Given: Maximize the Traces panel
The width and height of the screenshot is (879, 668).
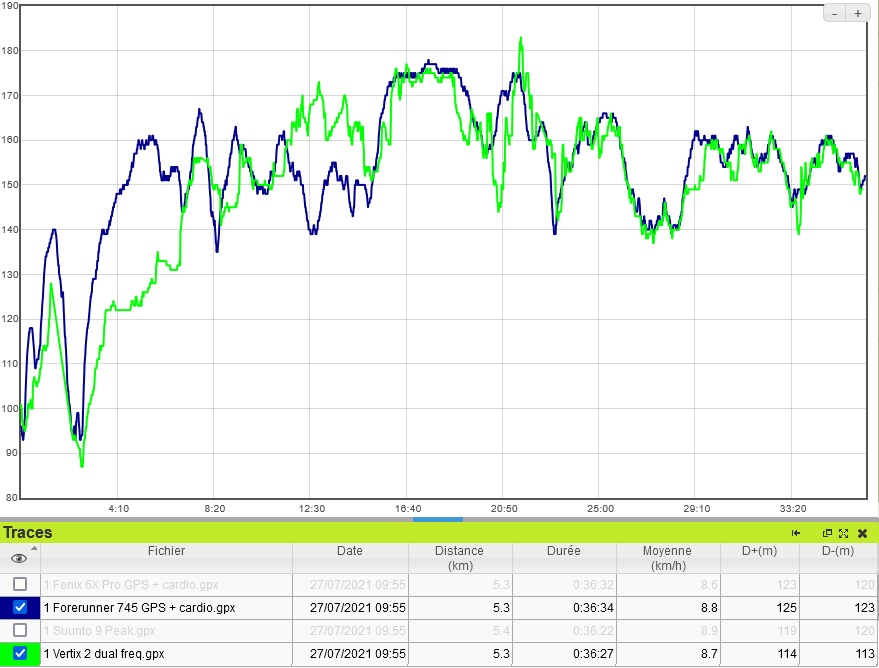Looking at the screenshot, I should [844, 533].
